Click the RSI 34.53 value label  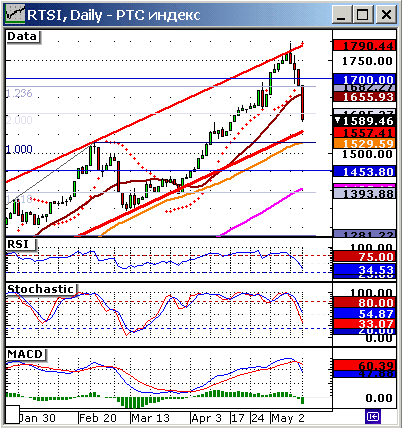point(365,270)
